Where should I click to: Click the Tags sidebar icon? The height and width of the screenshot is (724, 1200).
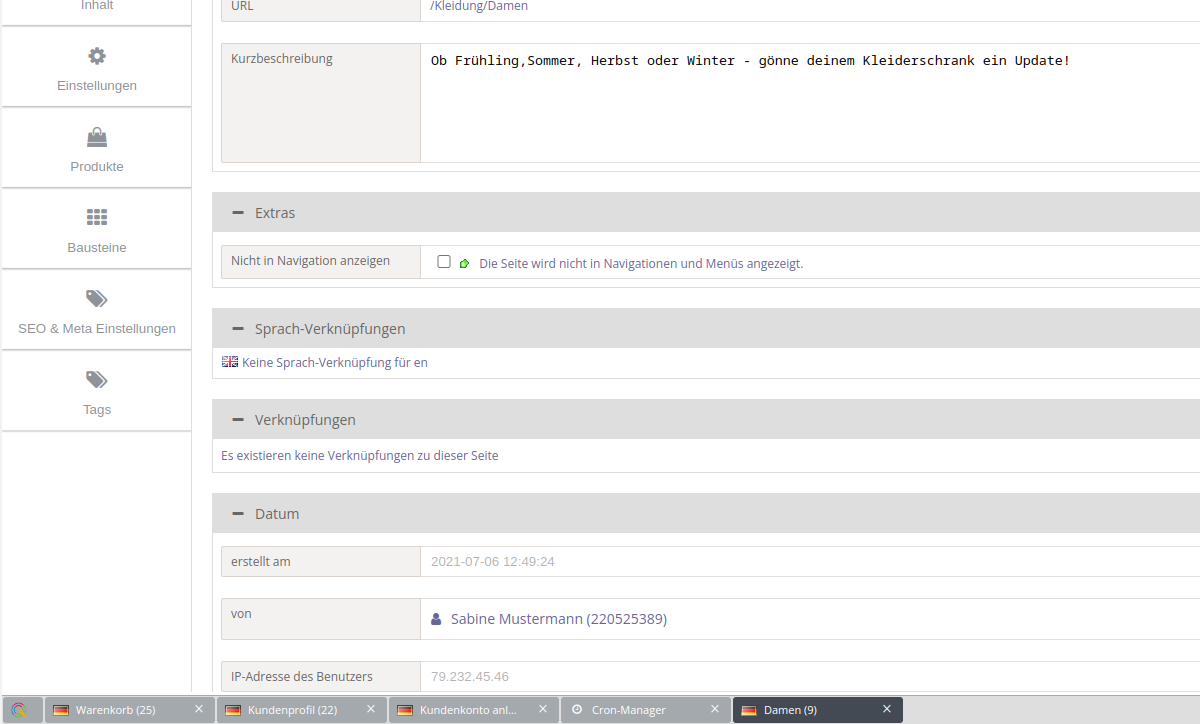(x=97, y=380)
